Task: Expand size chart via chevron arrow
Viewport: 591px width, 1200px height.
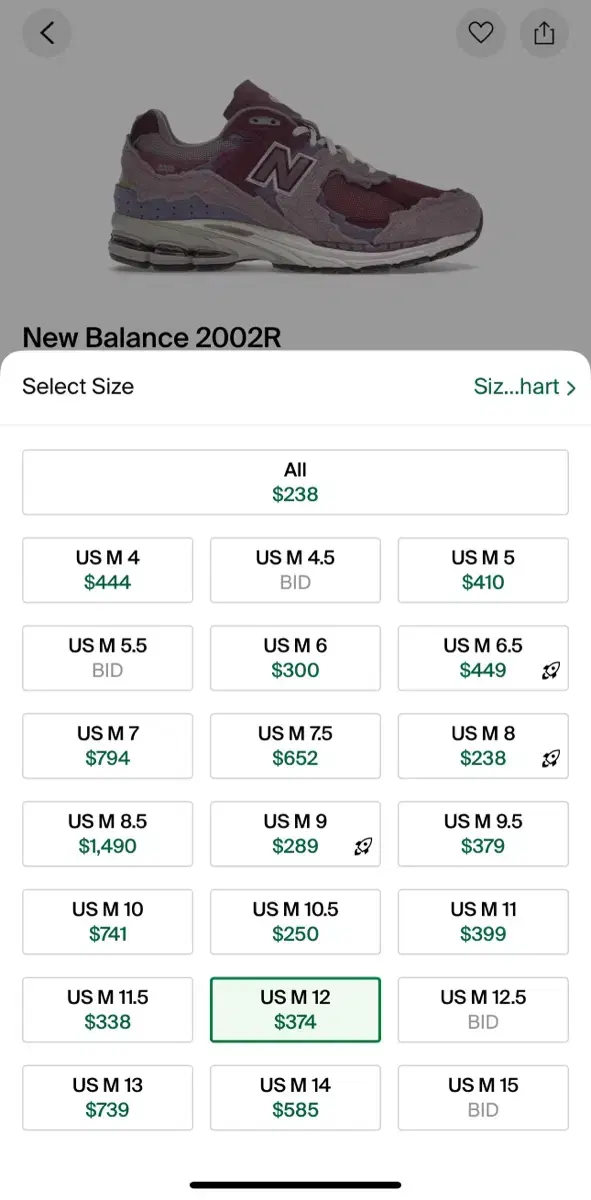Action: (571, 388)
